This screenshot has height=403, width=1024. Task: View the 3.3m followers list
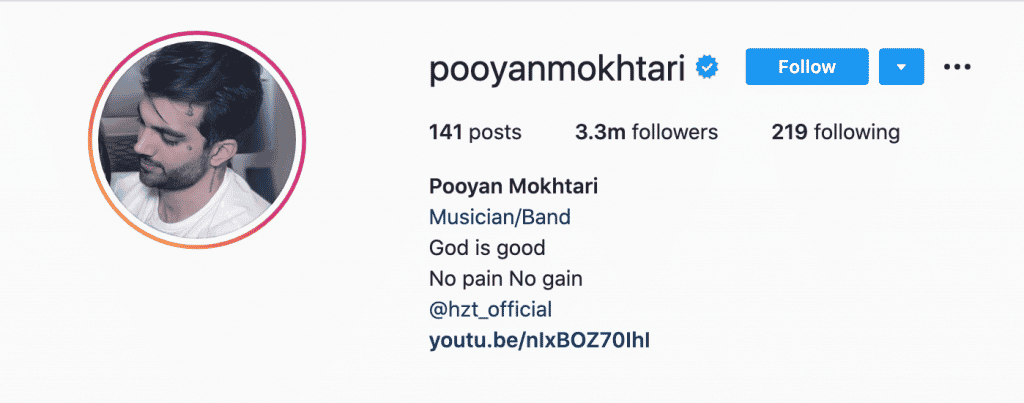click(647, 132)
